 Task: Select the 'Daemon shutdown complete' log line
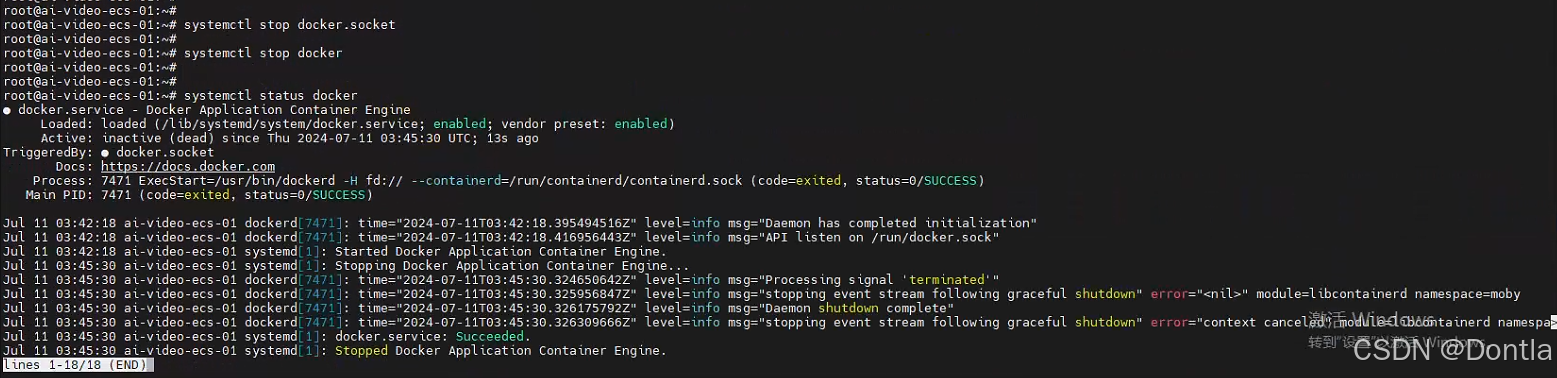[479, 308]
